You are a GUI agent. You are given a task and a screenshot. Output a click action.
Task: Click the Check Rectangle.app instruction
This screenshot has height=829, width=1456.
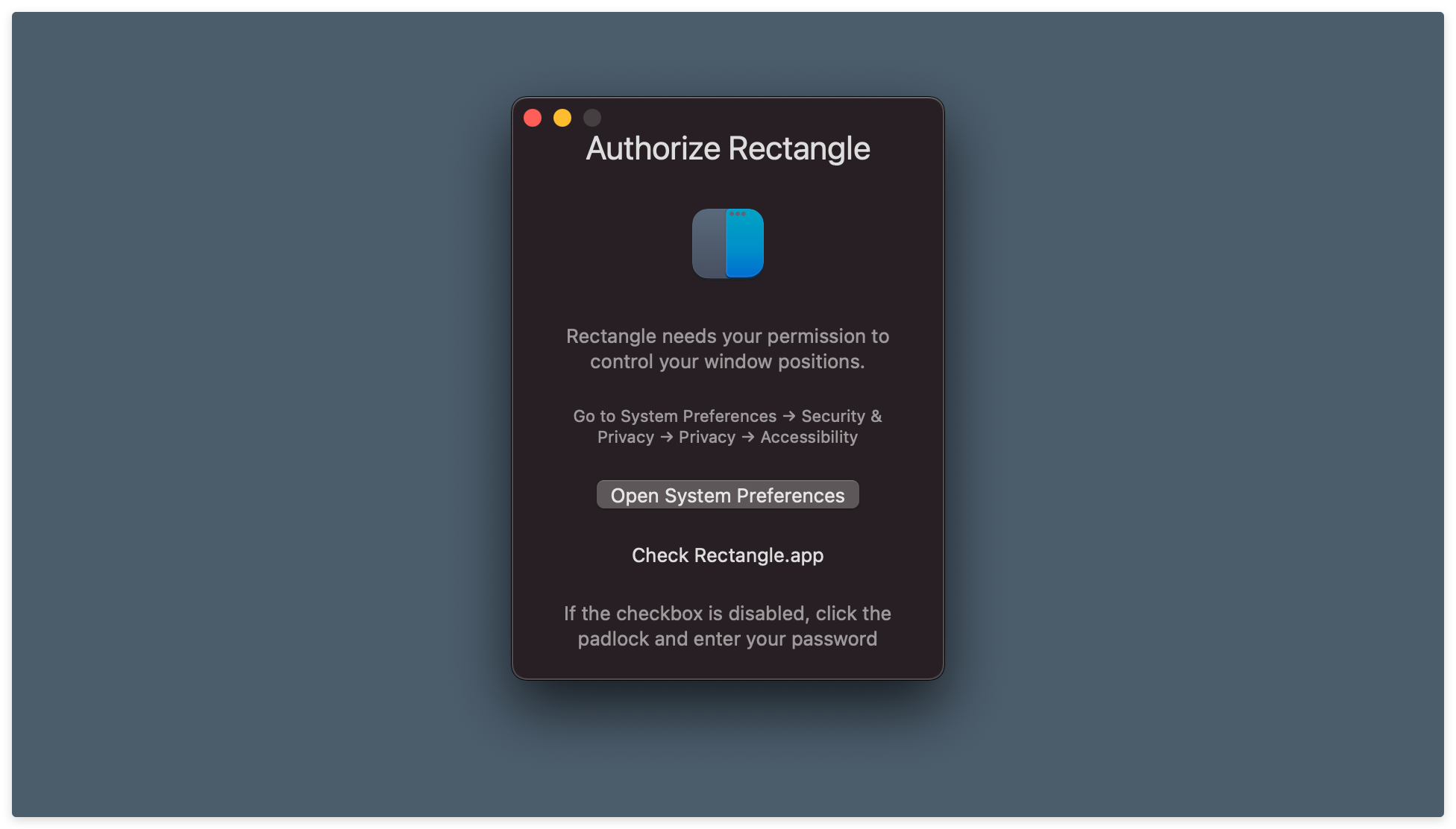(x=727, y=555)
